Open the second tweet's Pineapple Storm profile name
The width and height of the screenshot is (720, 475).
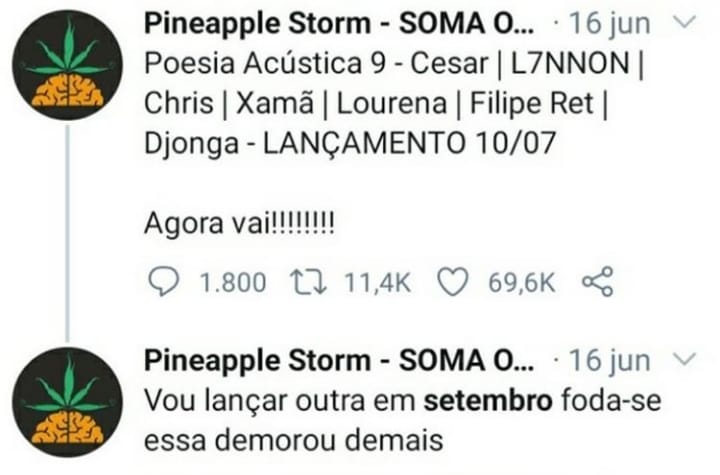(x=339, y=361)
